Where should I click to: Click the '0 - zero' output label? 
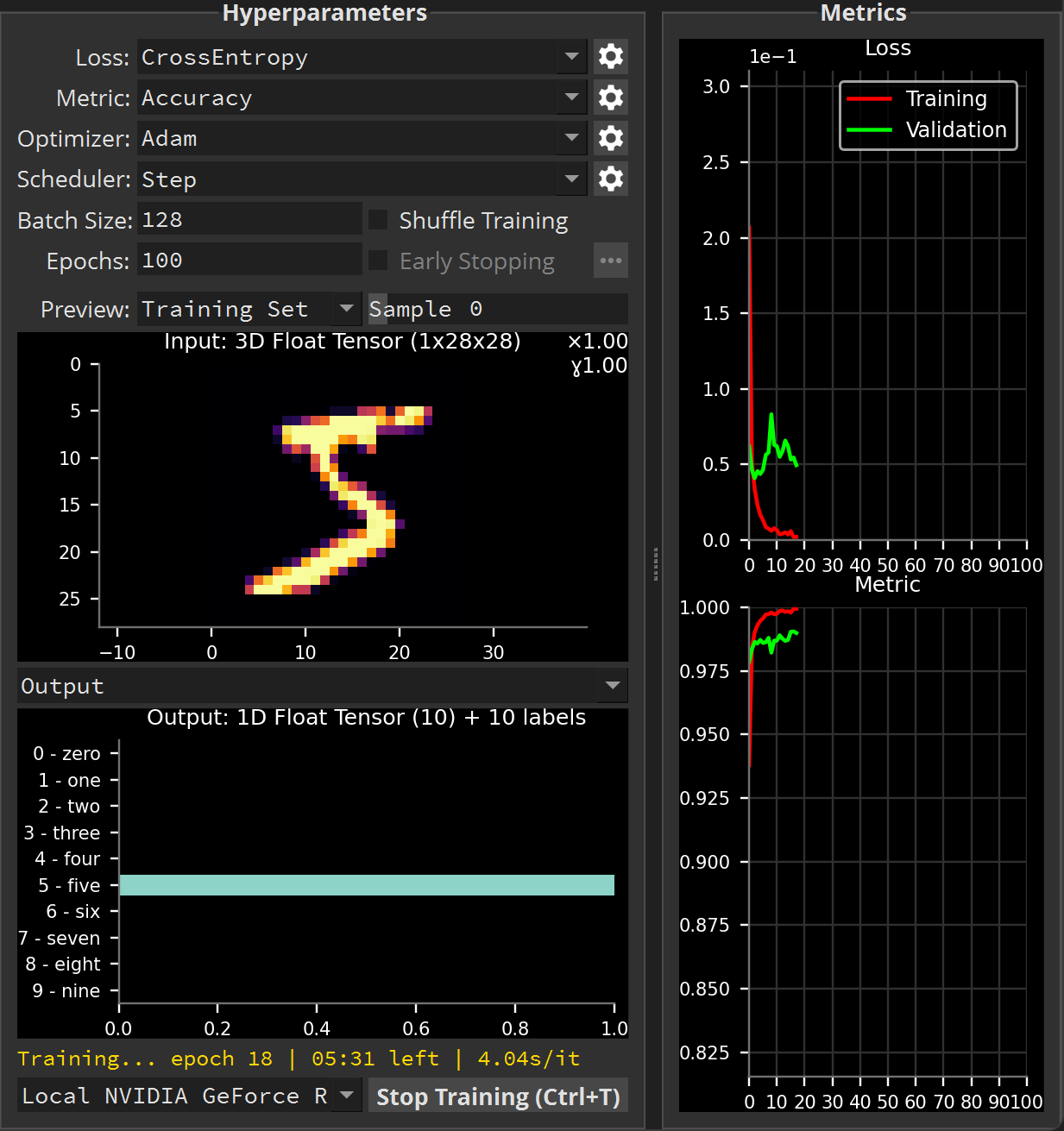67,753
